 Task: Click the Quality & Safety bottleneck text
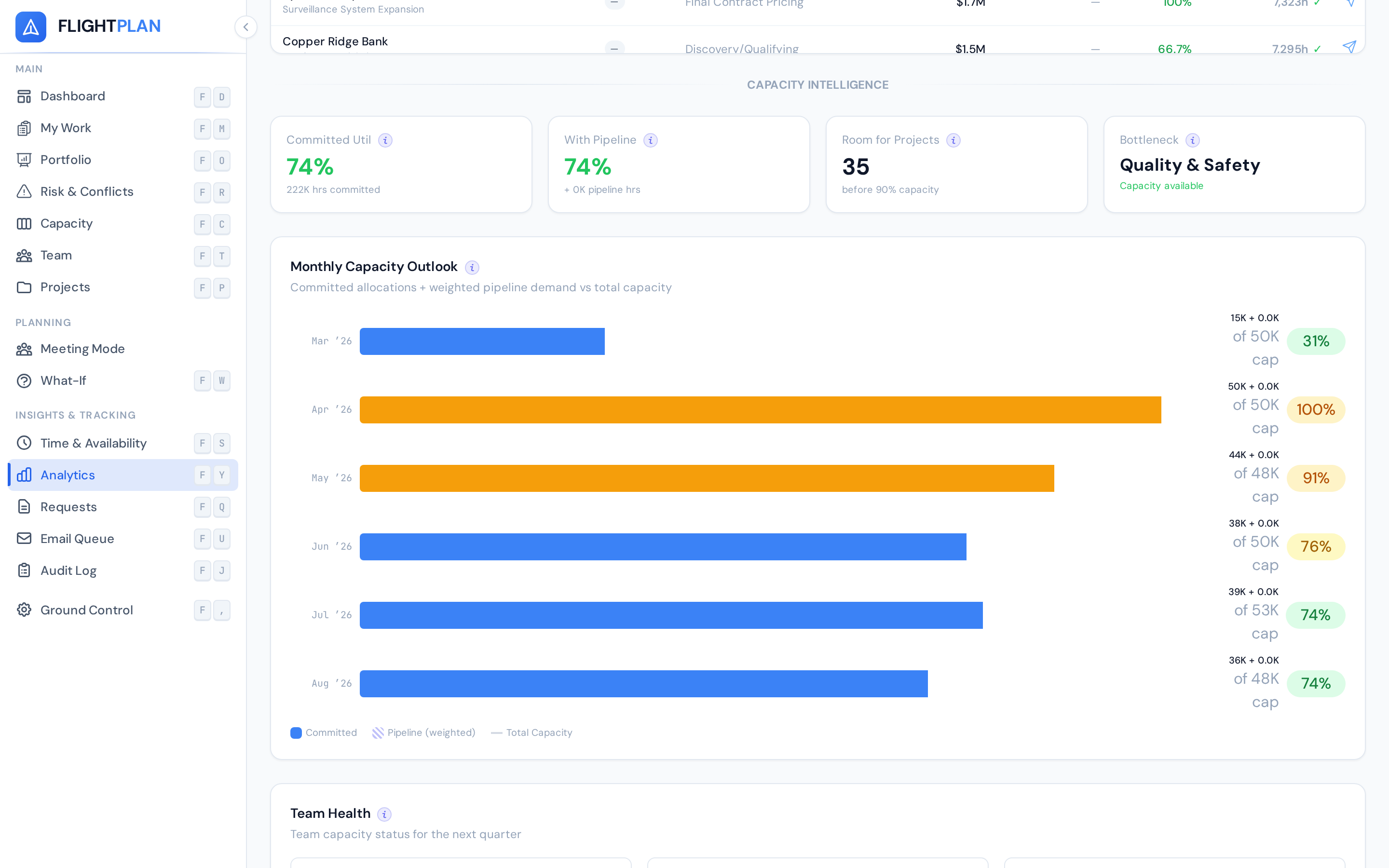click(x=1190, y=165)
